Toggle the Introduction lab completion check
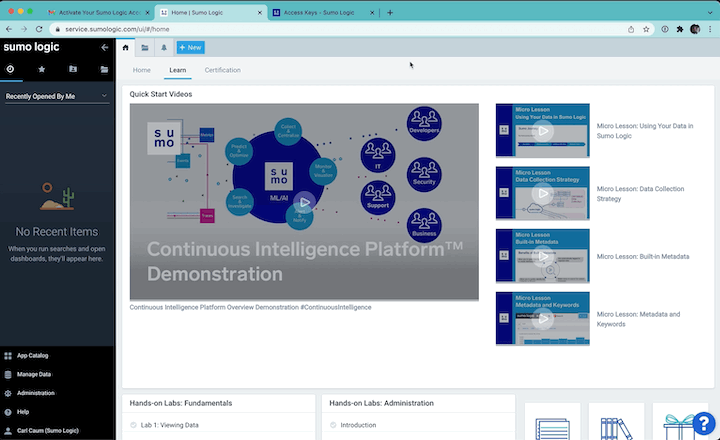 point(333,425)
